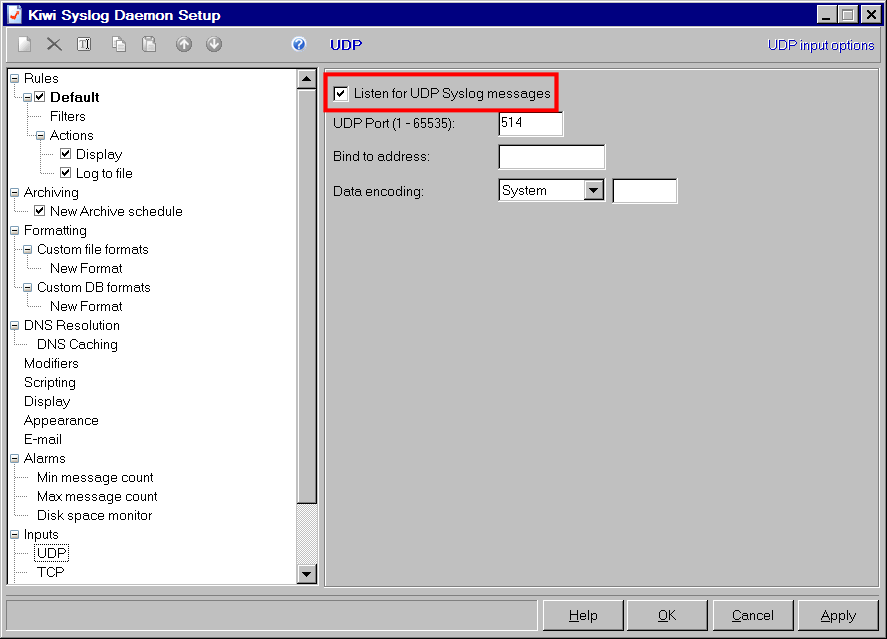This screenshot has width=887, height=639.
Task: Collapse the Default rule node
Action: (x=27, y=97)
